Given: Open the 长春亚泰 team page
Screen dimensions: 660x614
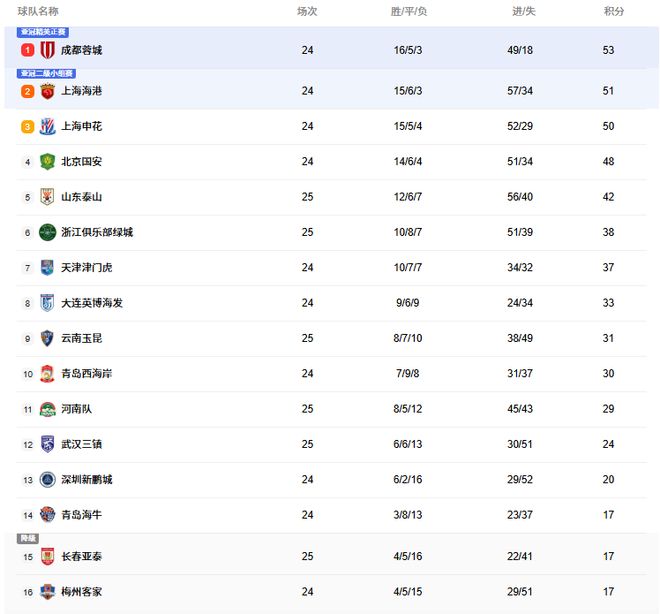Looking at the screenshot, I should [x=81, y=556].
